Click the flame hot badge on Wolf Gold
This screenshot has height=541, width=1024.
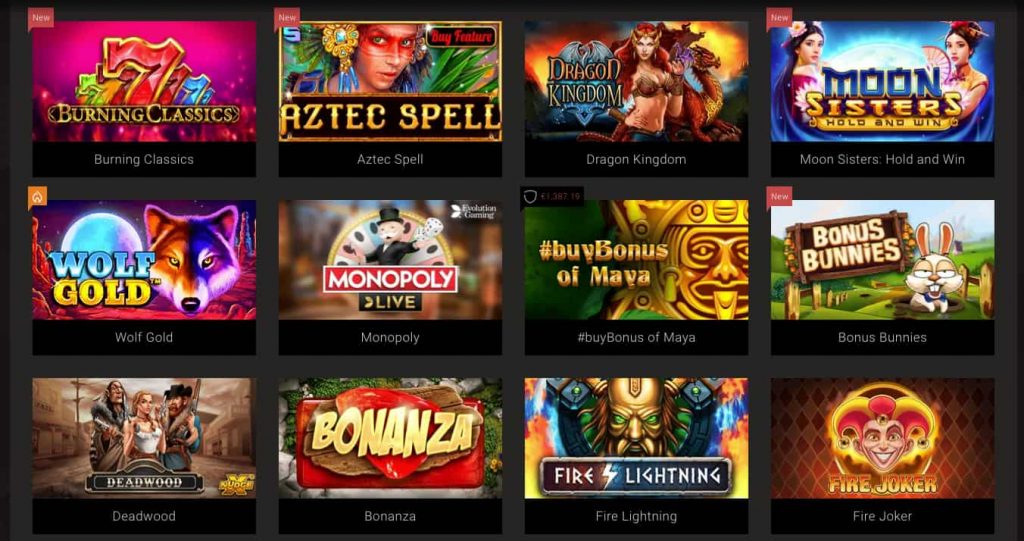(37, 197)
